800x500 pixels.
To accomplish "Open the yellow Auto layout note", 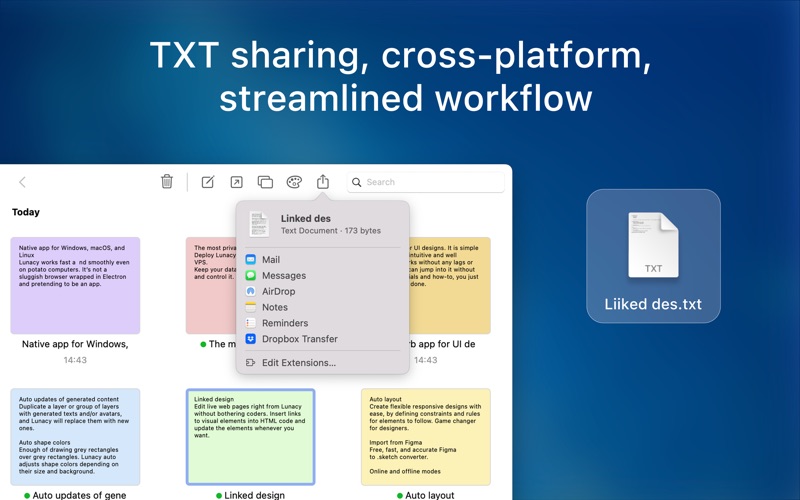I will click(426, 437).
